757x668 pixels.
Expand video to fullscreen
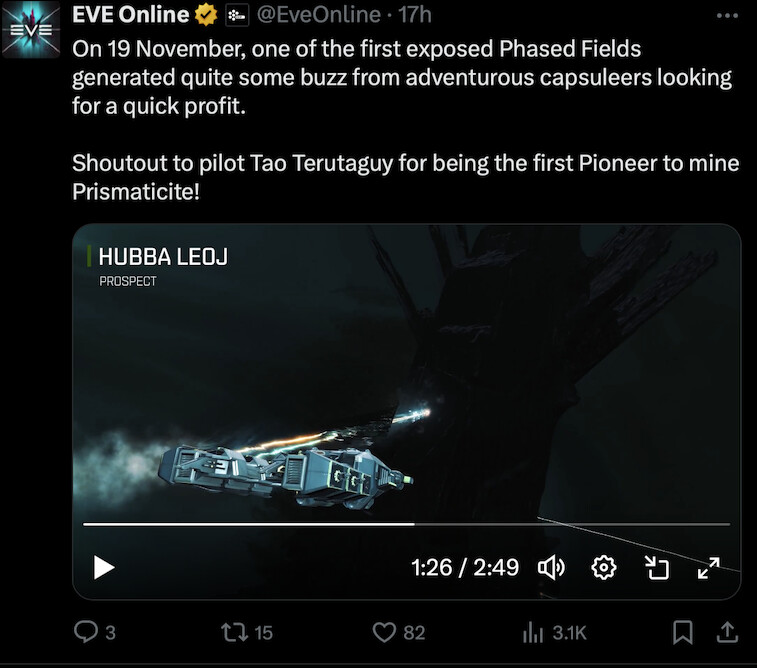click(x=709, y=567)
